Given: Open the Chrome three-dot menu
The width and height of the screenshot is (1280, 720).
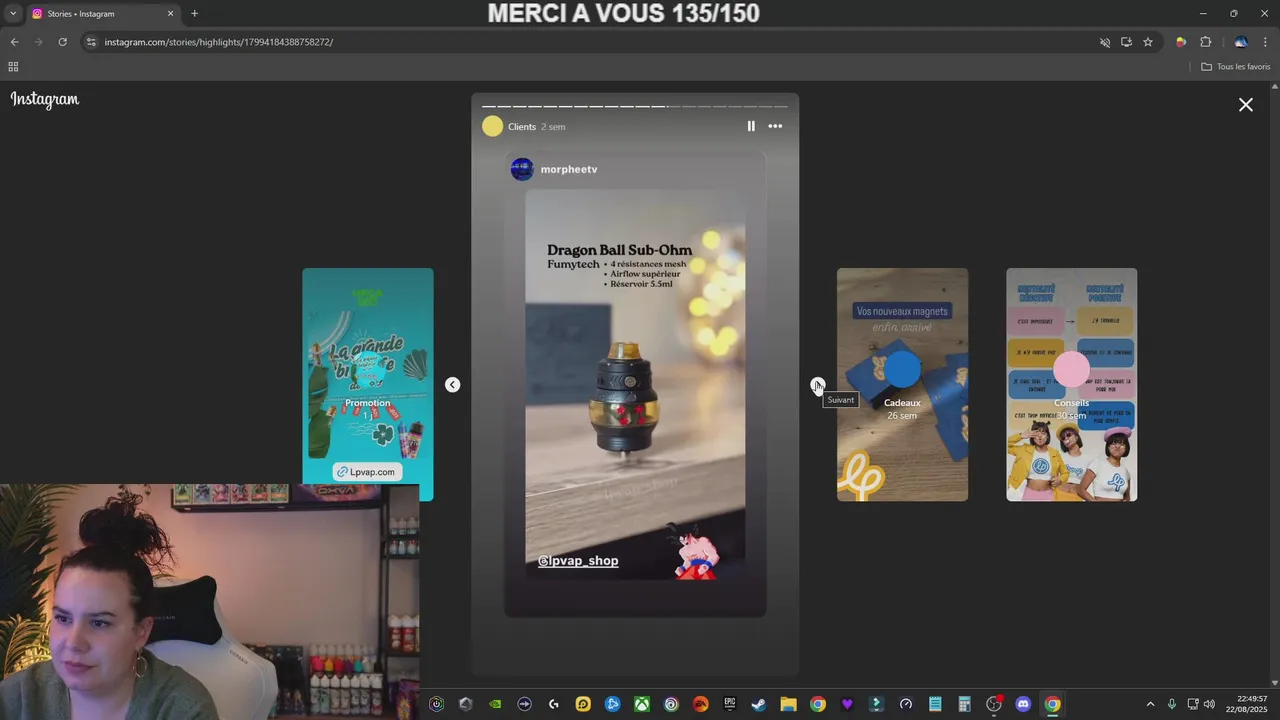Looking at the screenshot, I should pyautogui.click(x=1266, y=42).
